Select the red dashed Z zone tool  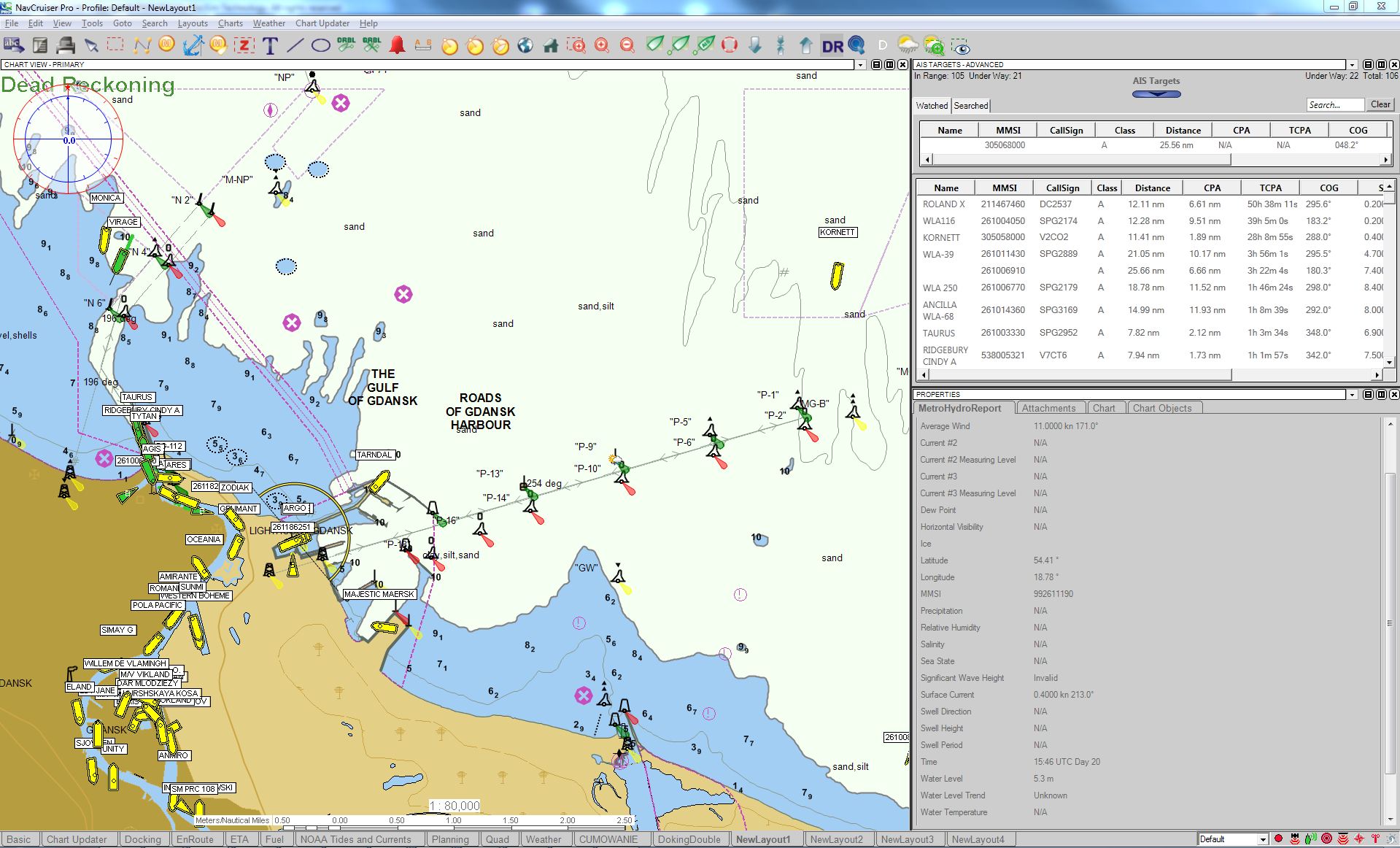click(244, 46)
